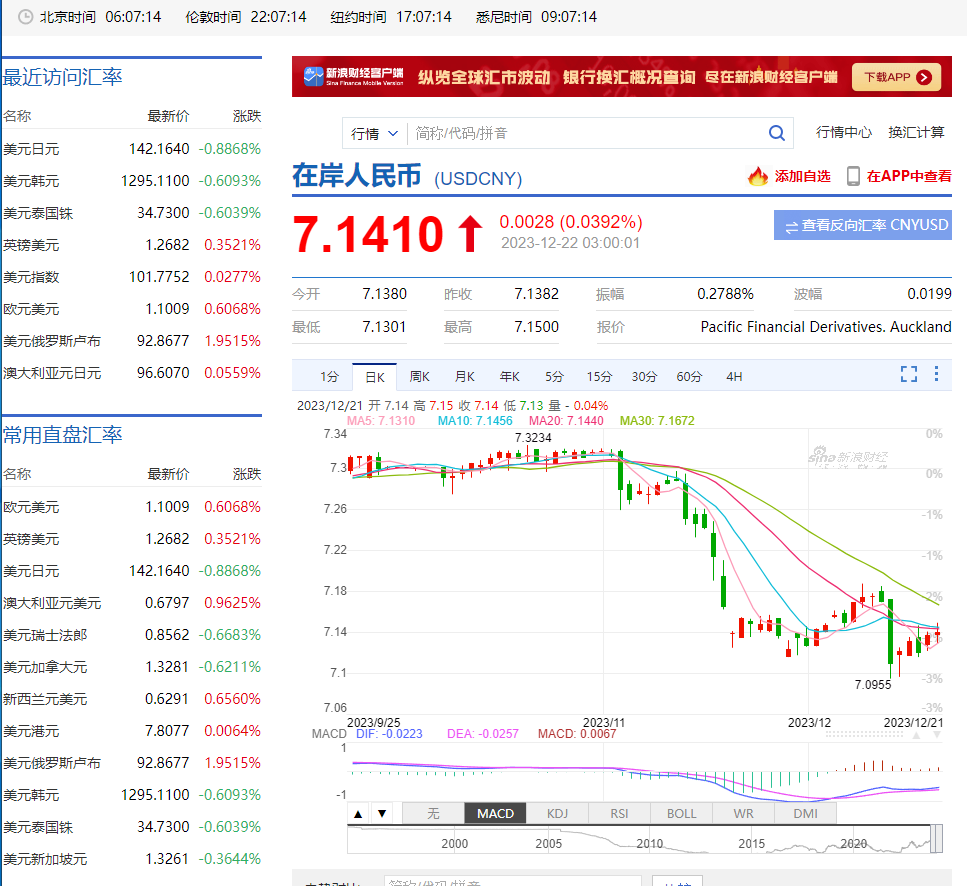The width and height of the screenshot is (967, 886).
Task: Click year 2000 on the history timeline
Action: tap(455, 843)
